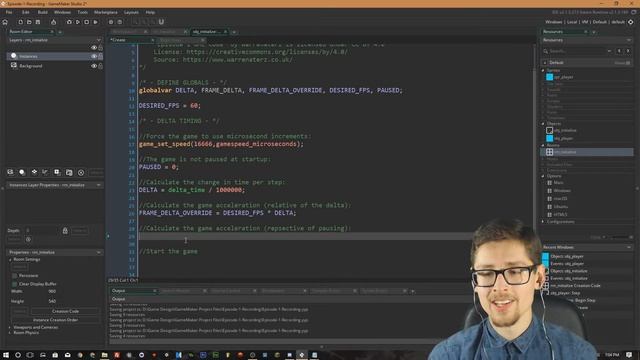The width and height of the screenshot is (640, 360).
Task: Run the game with the play icon
Action: 78,22
